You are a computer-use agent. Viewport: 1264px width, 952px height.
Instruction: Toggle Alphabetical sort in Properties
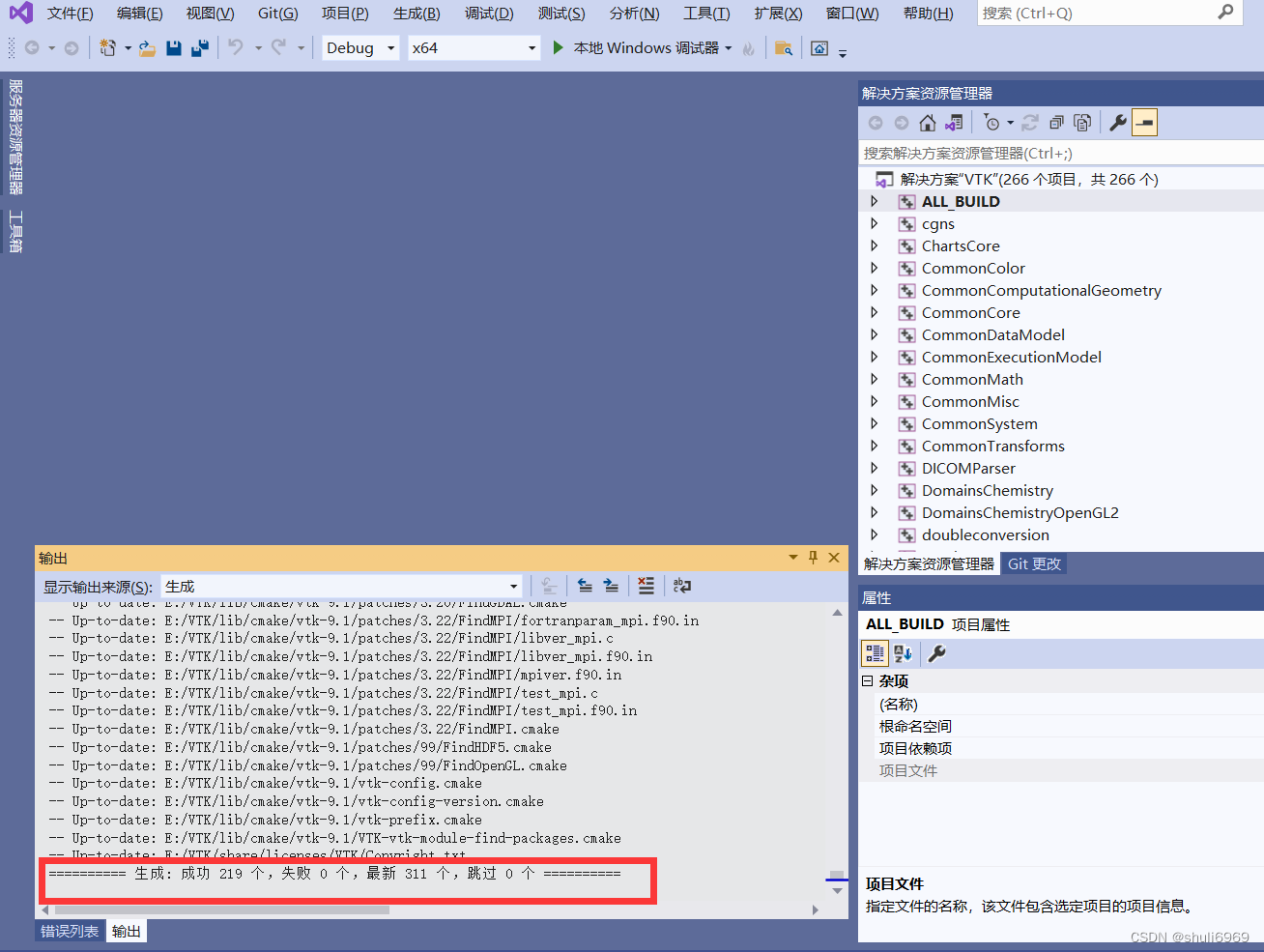tap(904, 654)
